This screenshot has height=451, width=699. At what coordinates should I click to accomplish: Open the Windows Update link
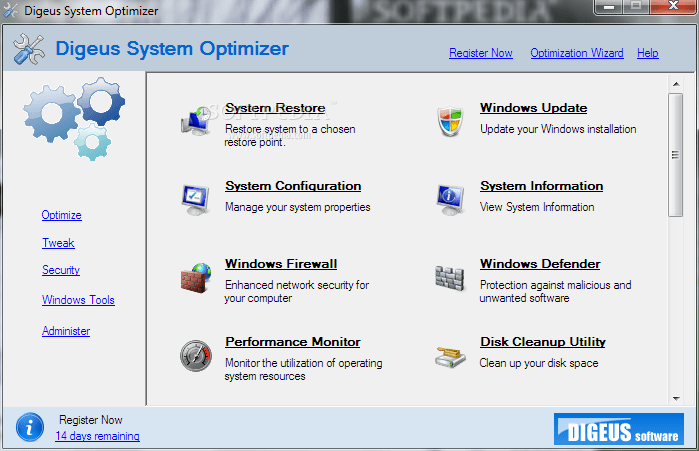click(x=534, y=108)
